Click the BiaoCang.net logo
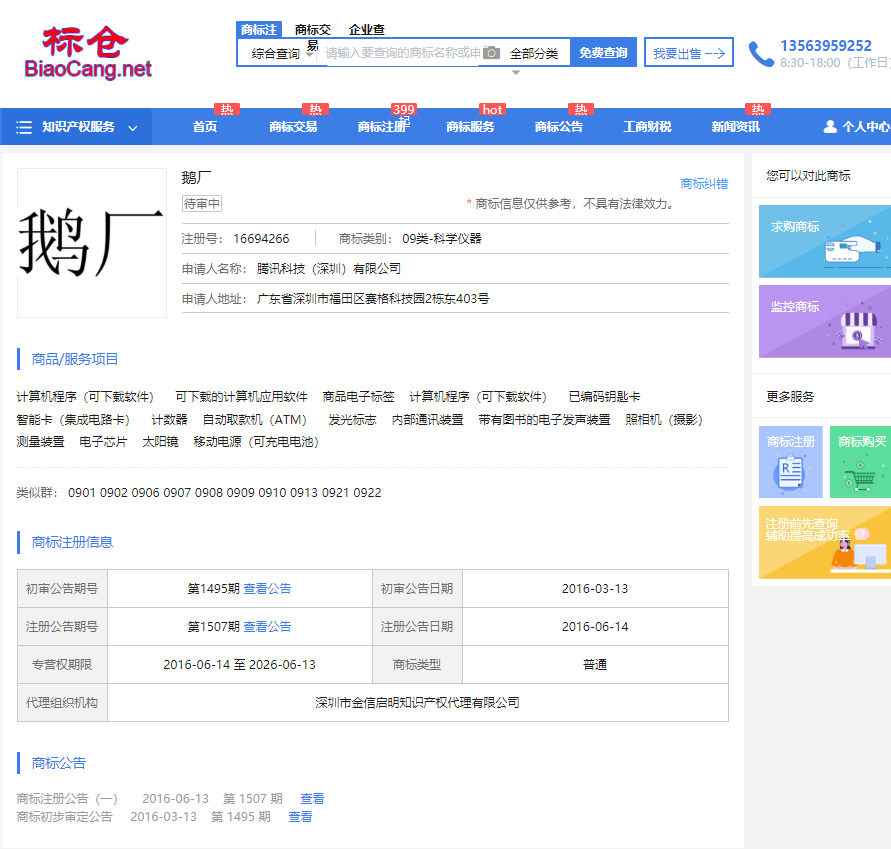The height and width of the screenshot is (849, 891). coord(88,52)
